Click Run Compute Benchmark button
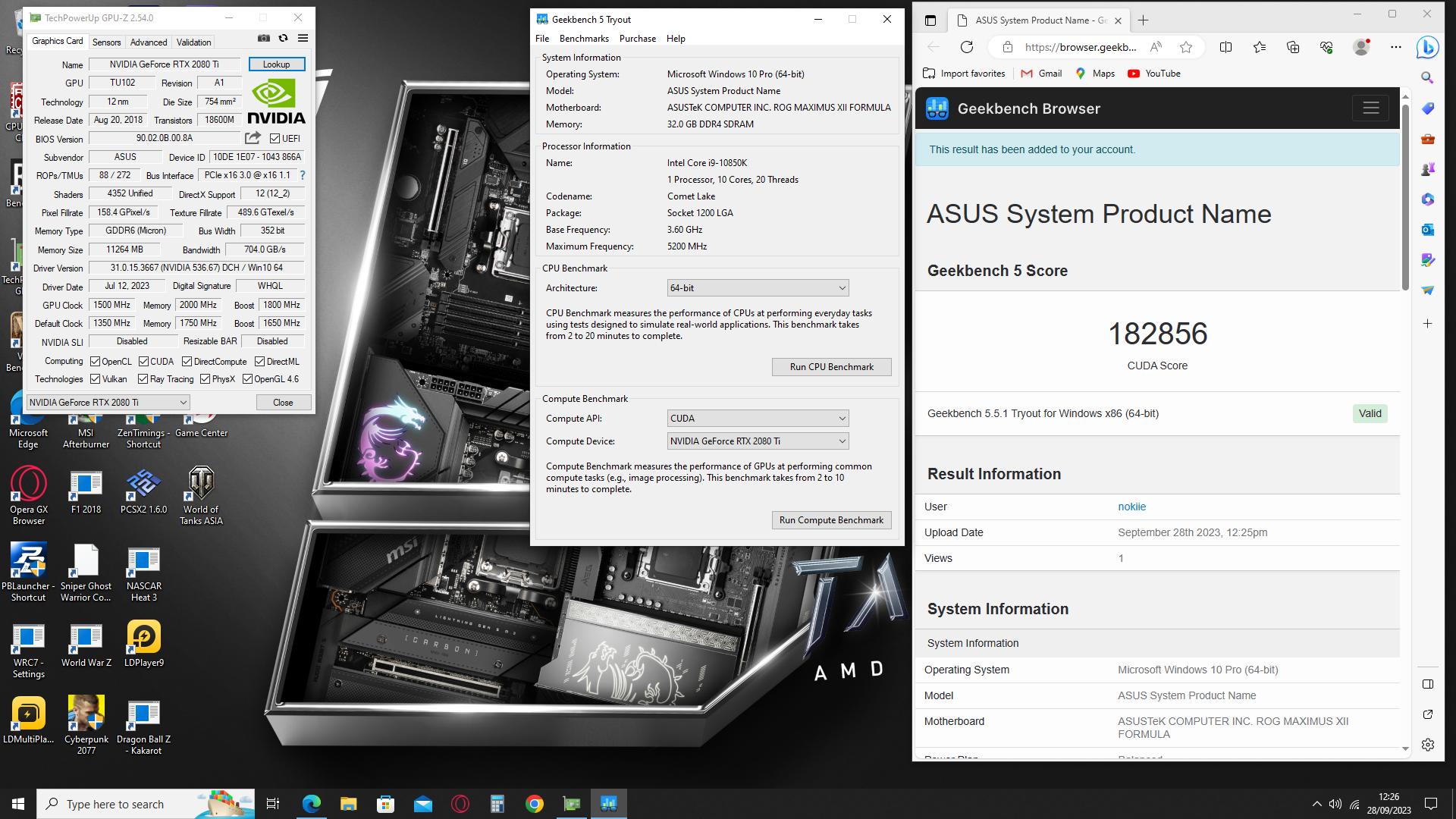1456x819 pixels. tap(831, 520)
